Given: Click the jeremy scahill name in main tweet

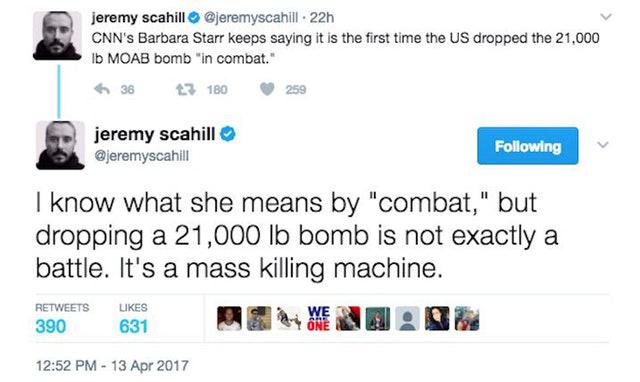Looking at the screenshot, I should click(155, 134).
